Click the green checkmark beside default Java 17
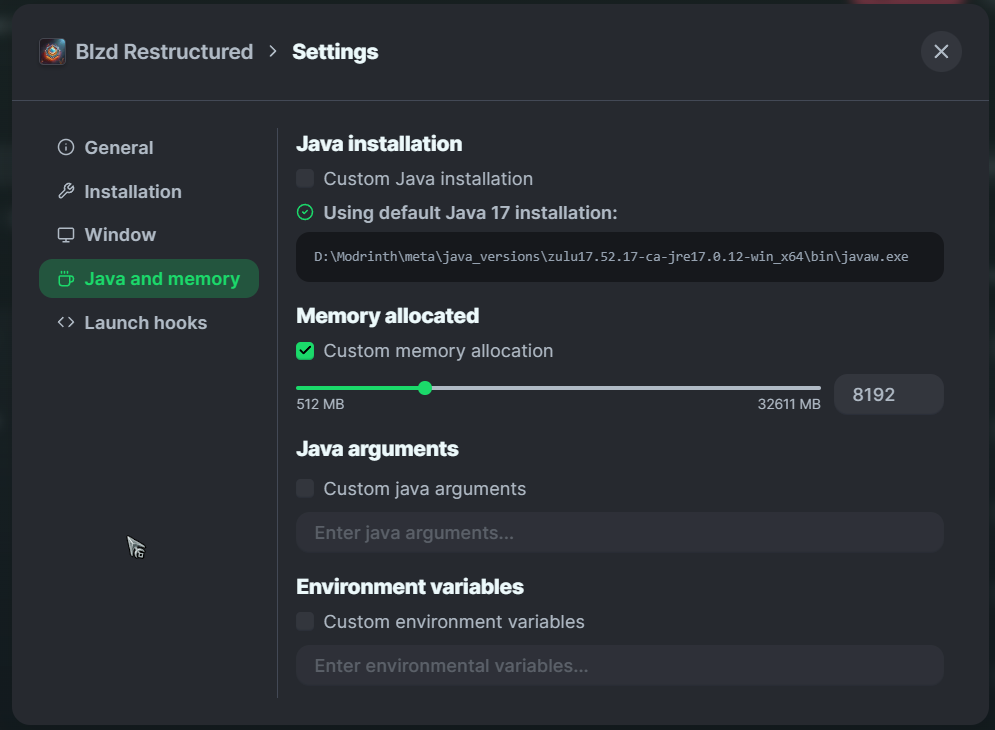Viewport: 995px width, 730px height. pos(305,213)
